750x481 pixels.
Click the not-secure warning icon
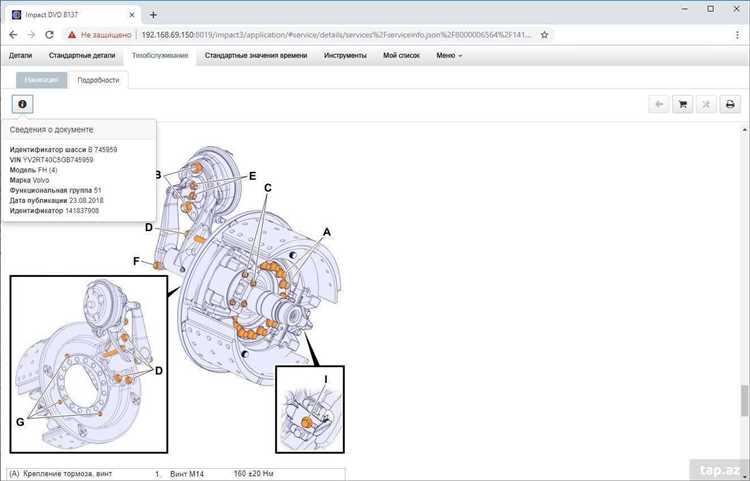pos(72,35)
